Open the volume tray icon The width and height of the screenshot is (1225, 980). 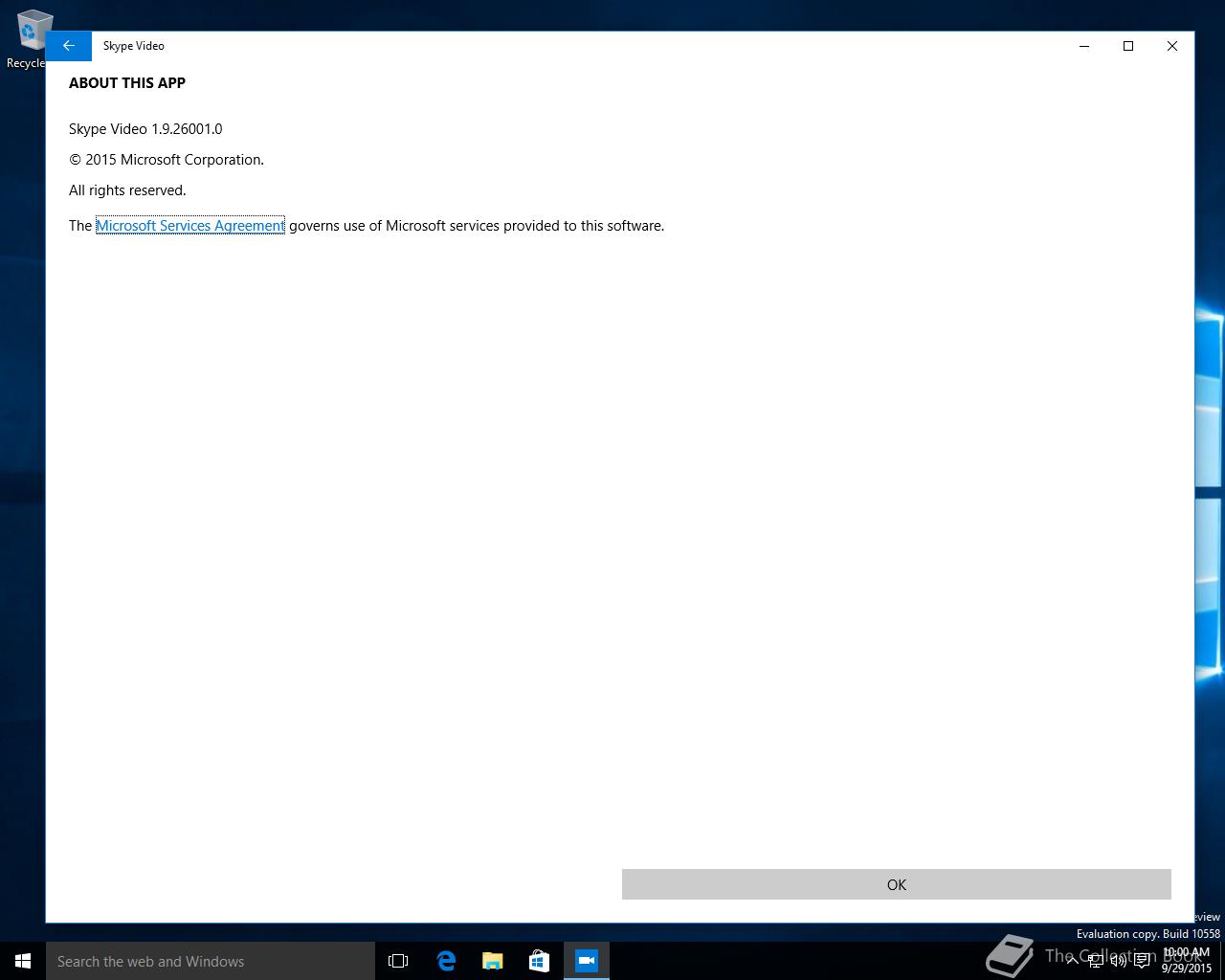pyautogui.click(x=1119, y=960)
